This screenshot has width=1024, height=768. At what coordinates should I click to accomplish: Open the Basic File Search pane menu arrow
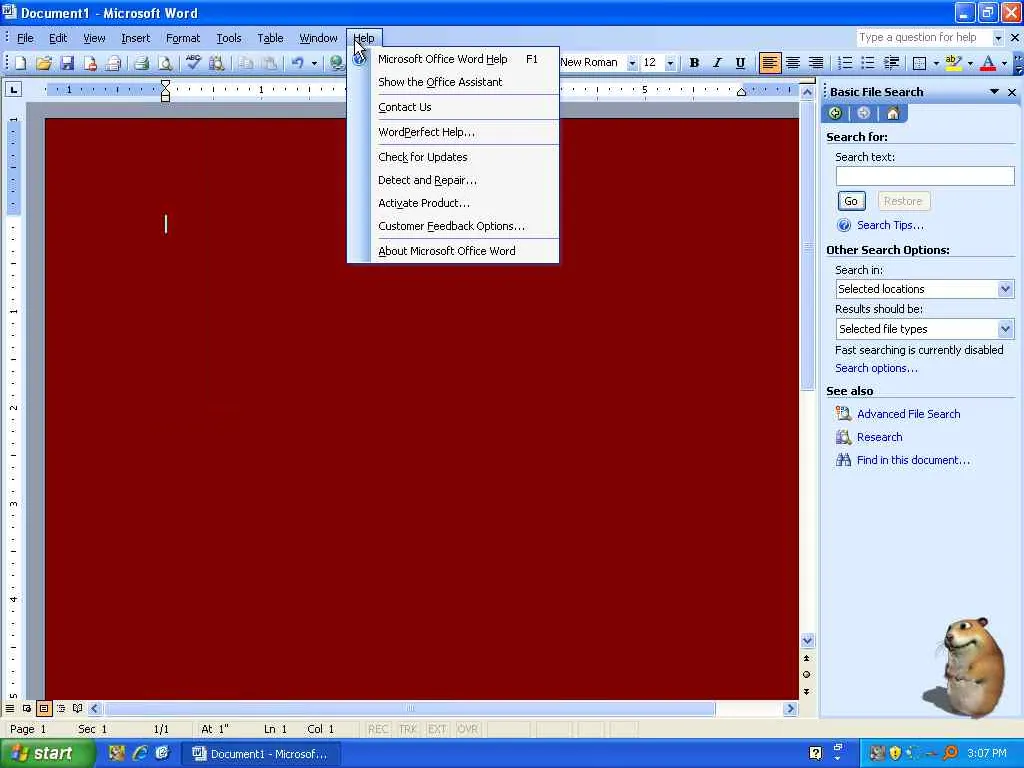coord(994,92)
